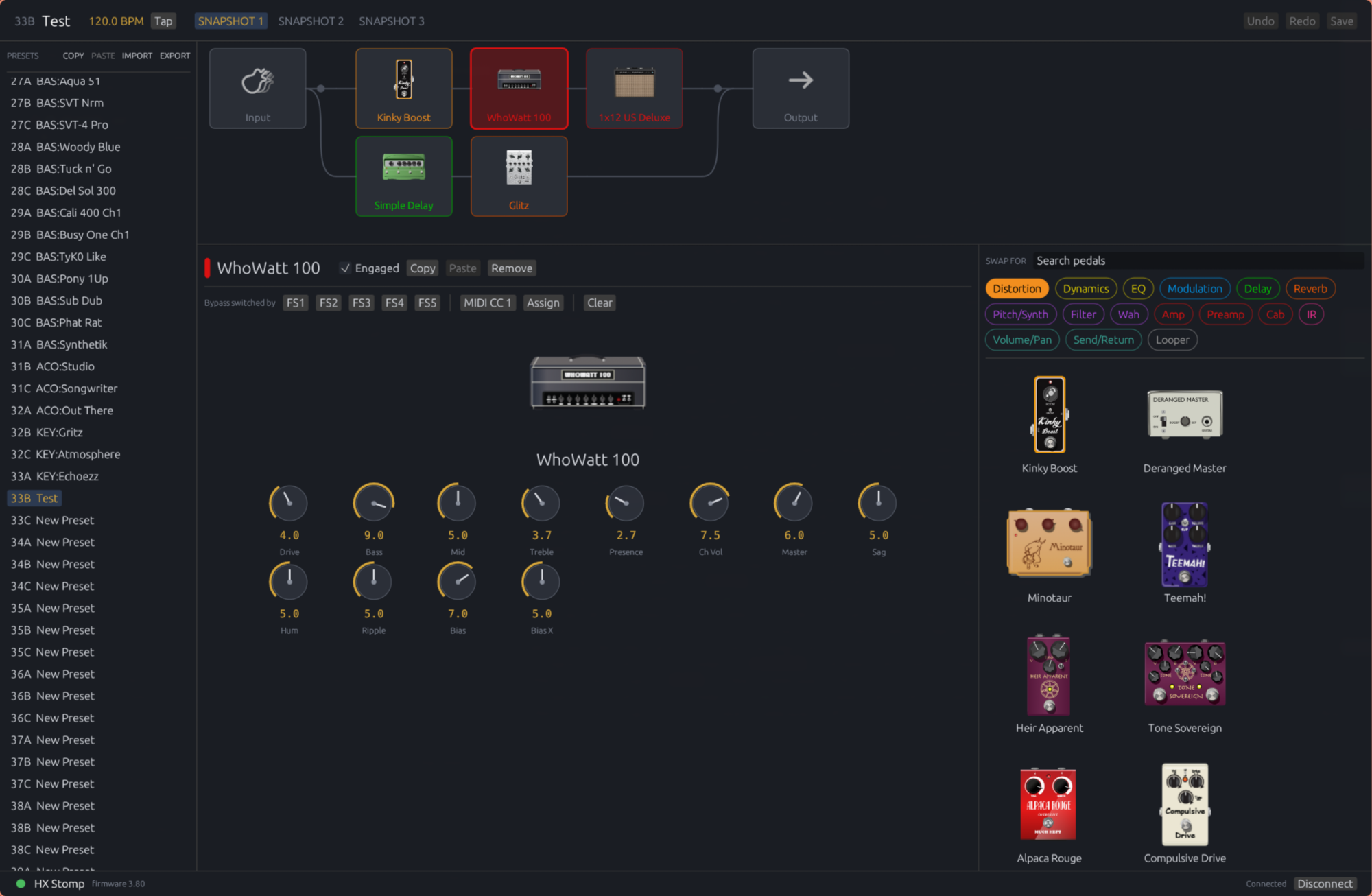Click the green connection status indicator
Screen dimensions: 1372x896
tap(21, 884)
